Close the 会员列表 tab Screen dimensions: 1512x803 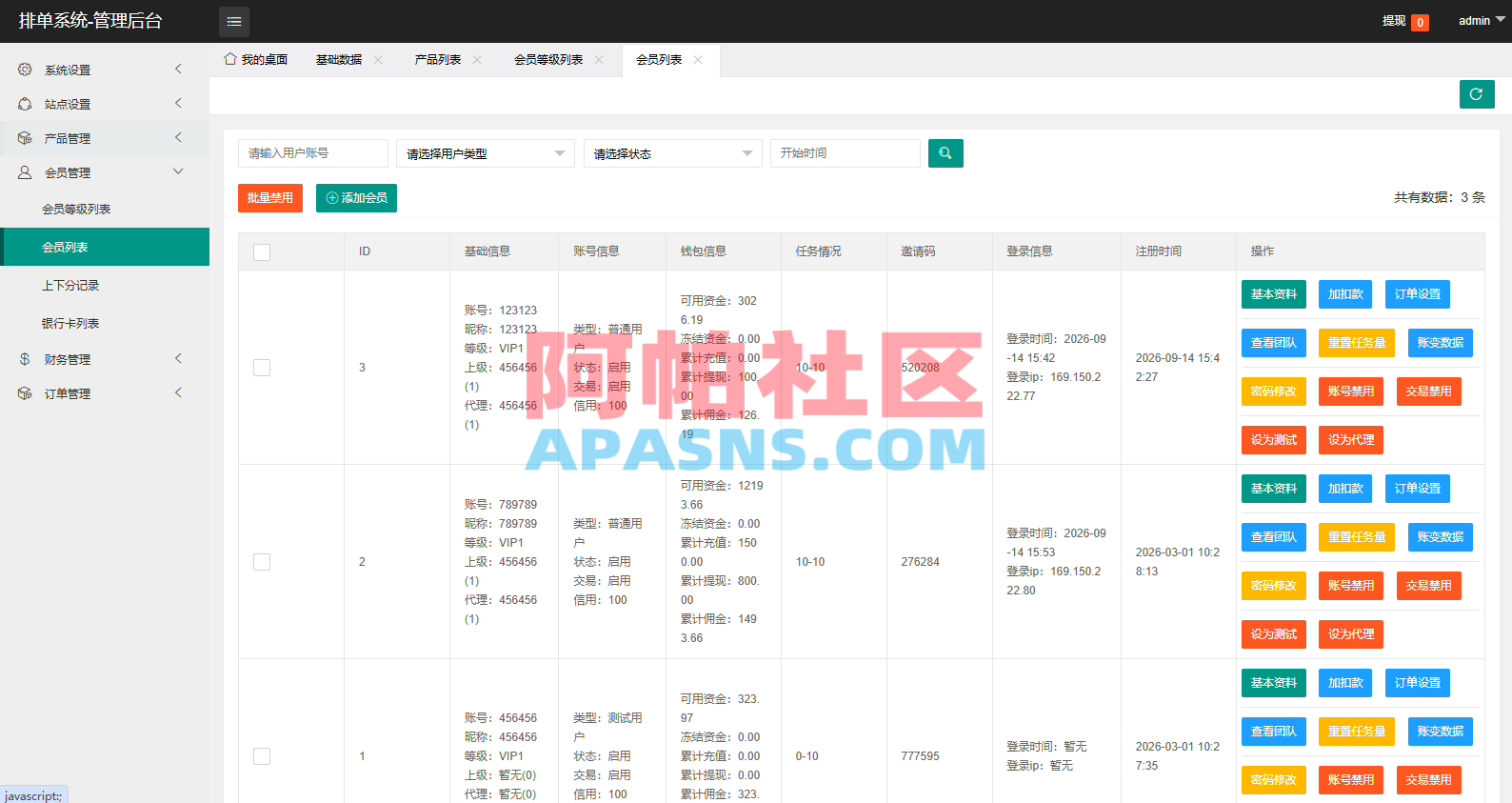click(698, 59)
